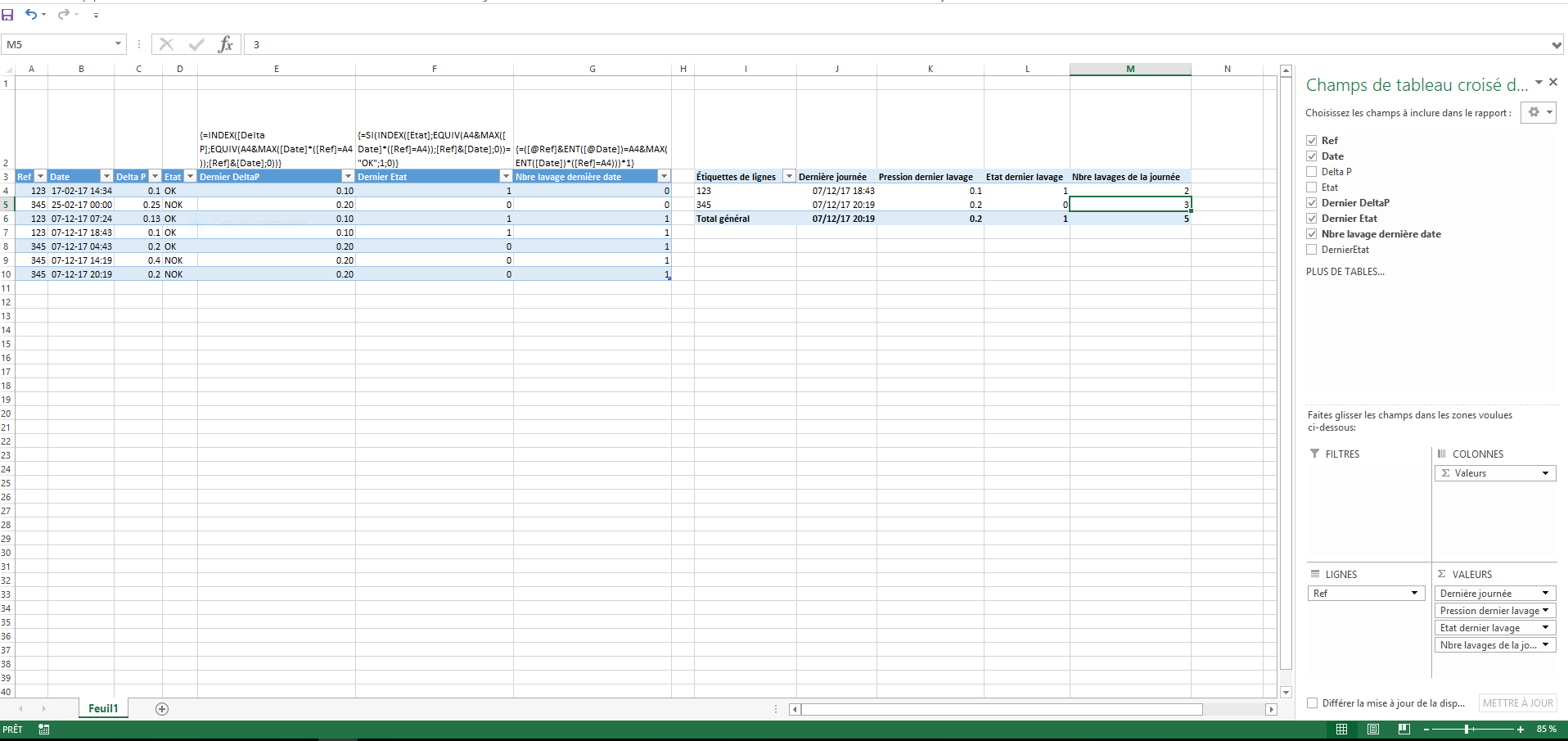Image resolution: width=1568 pixels, height=741 pixels.
Task: Click the Enter checkmark in formula bar
Action: [x=196, y=44]
